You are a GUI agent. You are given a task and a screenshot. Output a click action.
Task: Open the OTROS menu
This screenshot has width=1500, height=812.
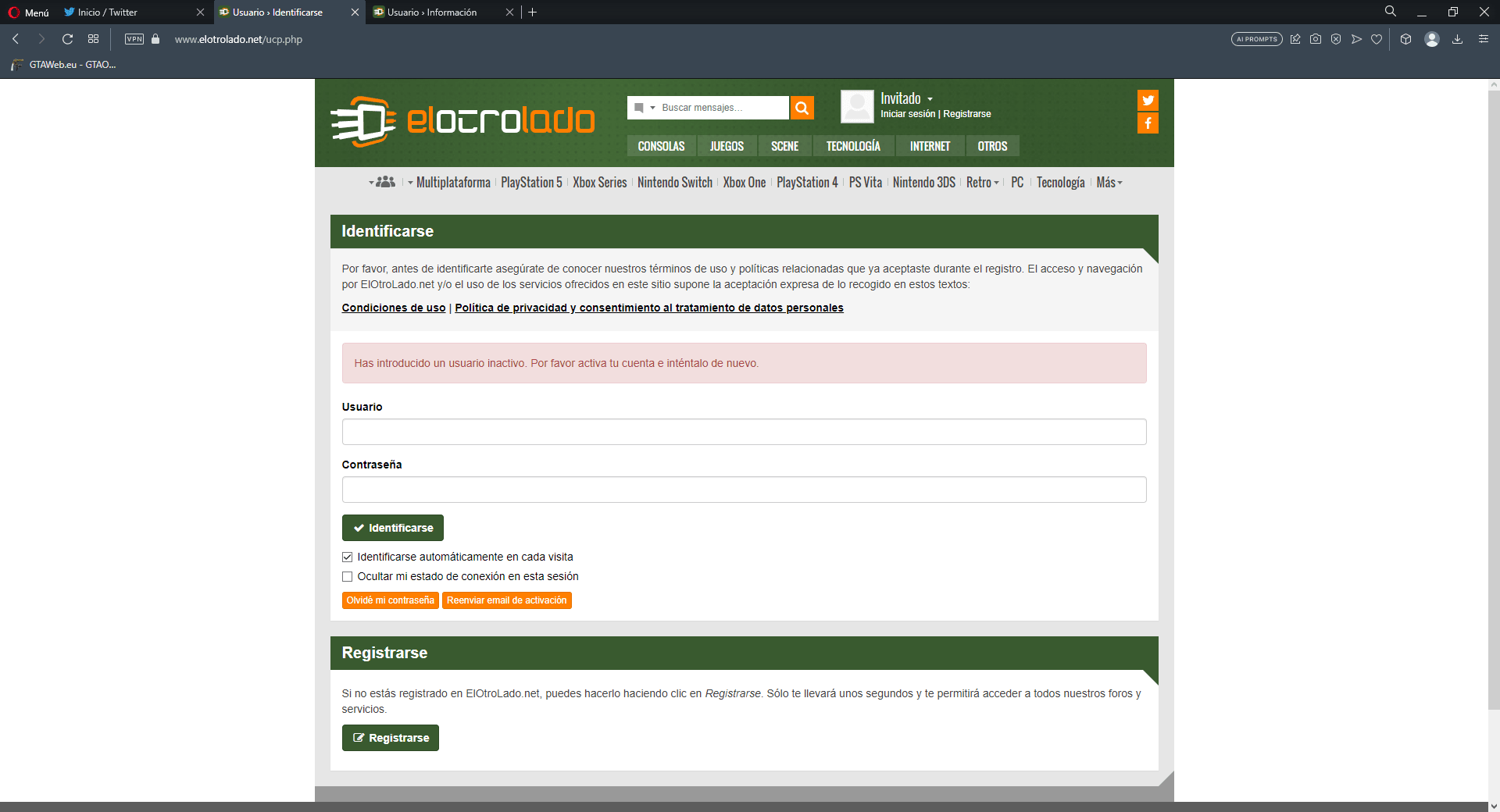992,146
